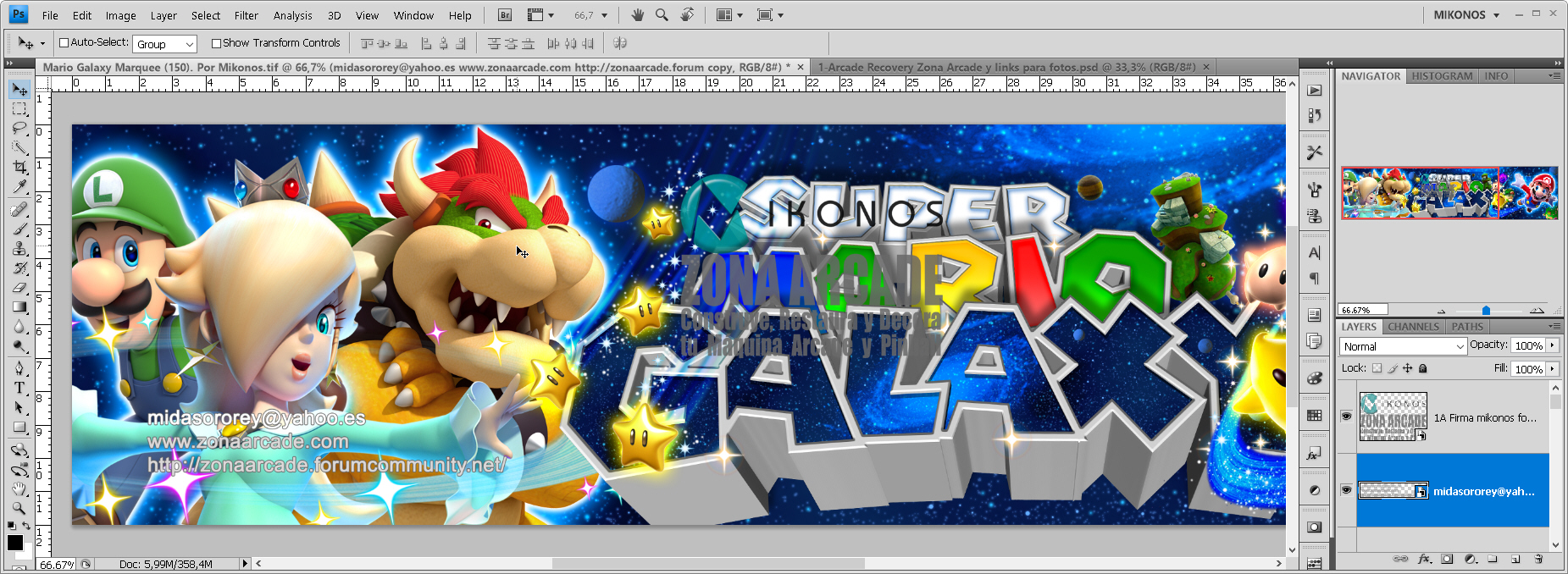
Task: Click the 1A Firma mikonos layer thumbnail
Action: pos(1393,417)
